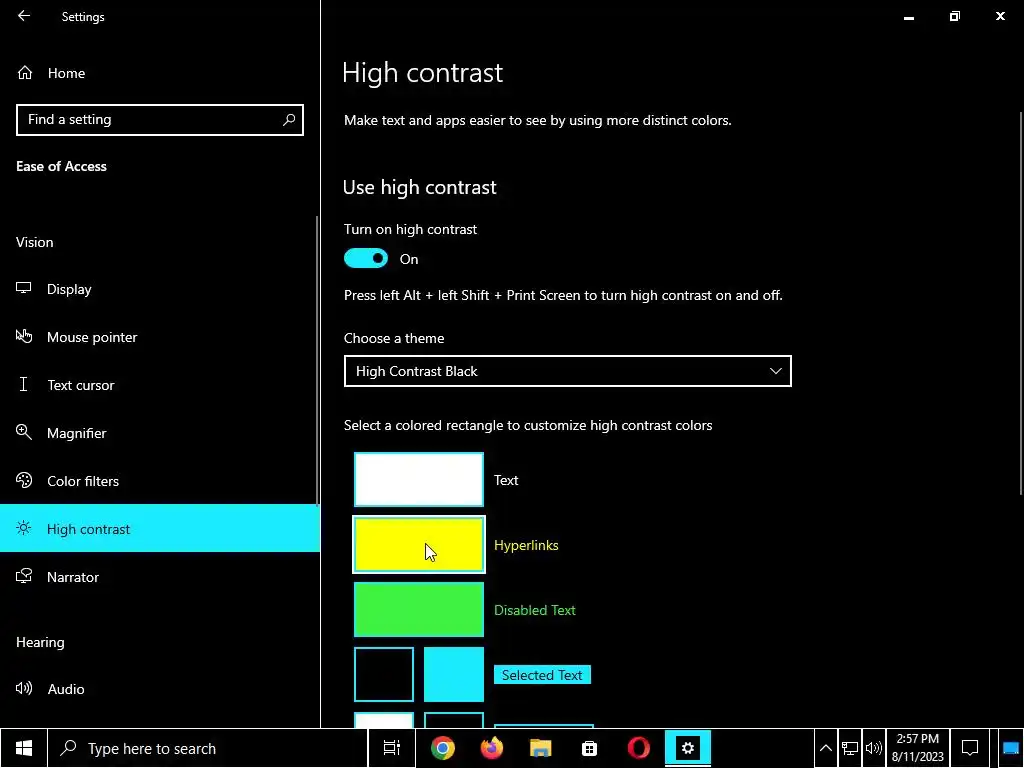
Task: Open Color filters settings
Action: coord(160,481)
